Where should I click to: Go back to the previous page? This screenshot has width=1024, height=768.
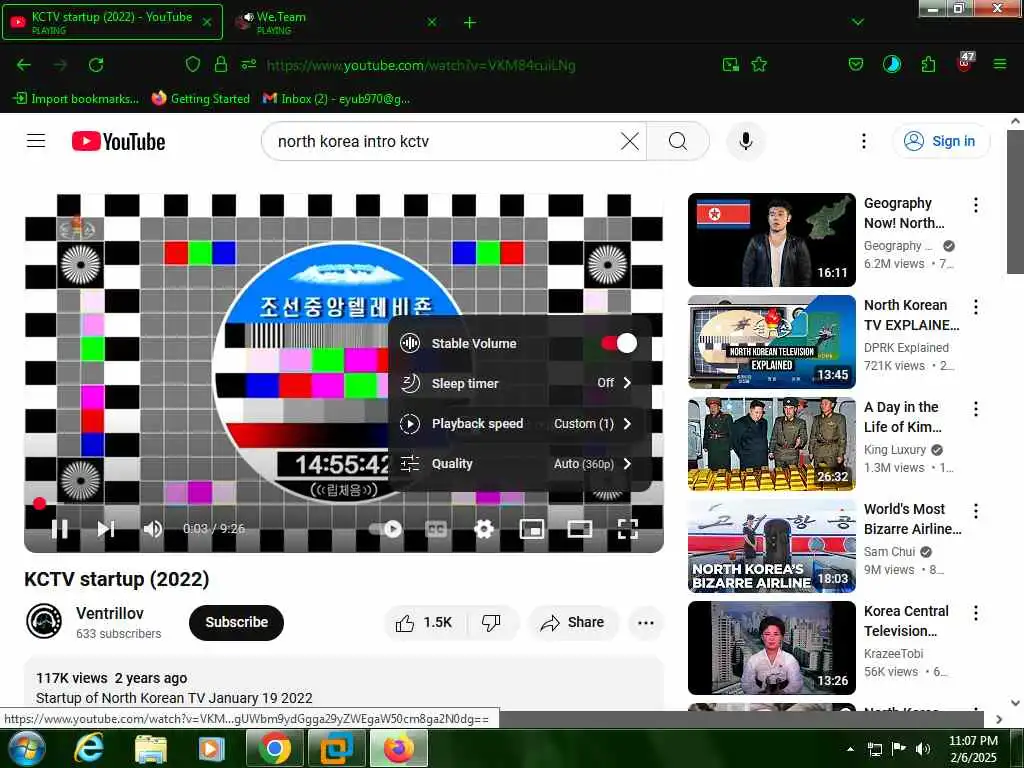tap(24, 65)
